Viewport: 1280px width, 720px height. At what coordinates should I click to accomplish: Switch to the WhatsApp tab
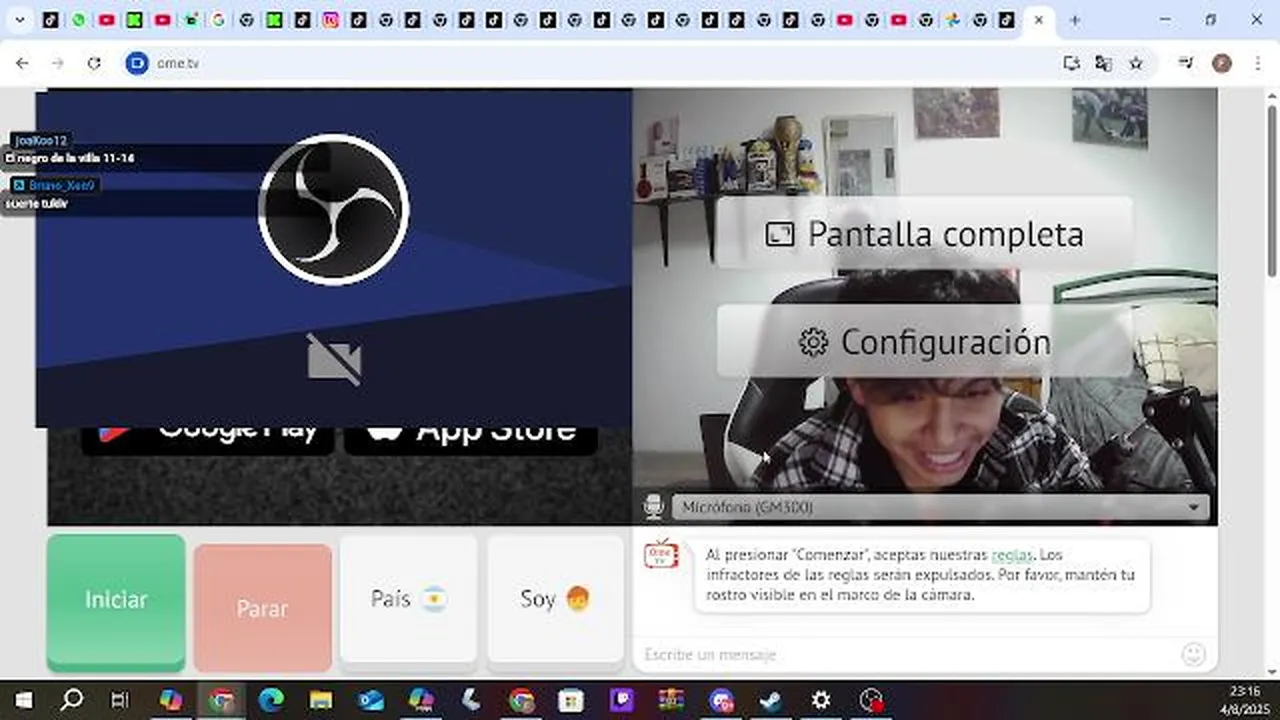tap(79, 20)
